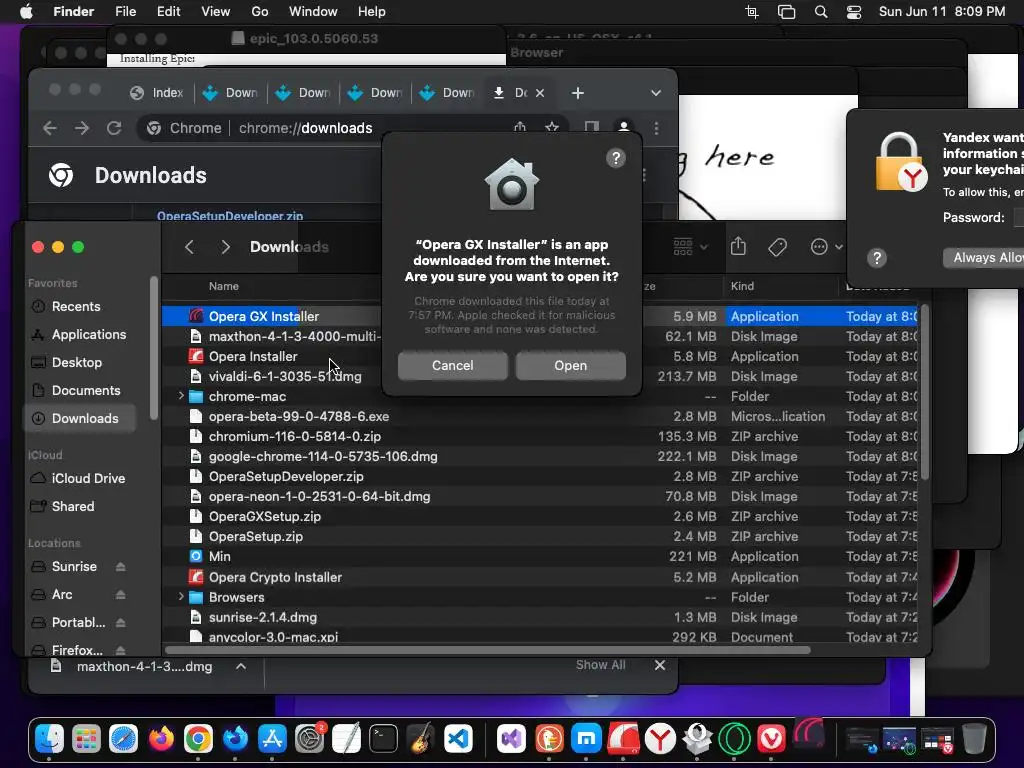This screenshot has height=768, width=1024.
Task: Open Chrome tab search dropdown
Action: pos(656,93)
